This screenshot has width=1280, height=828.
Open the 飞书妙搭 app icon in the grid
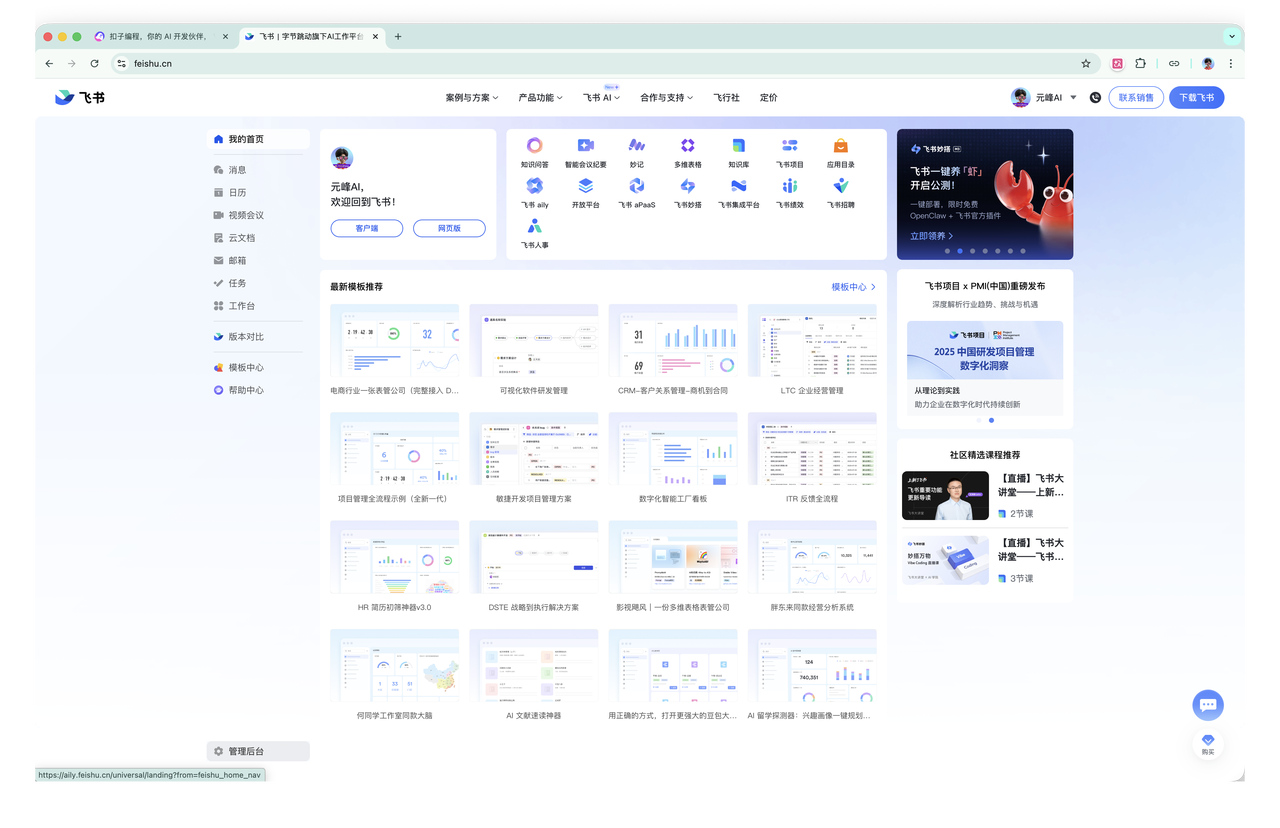[x=687, y=186]
